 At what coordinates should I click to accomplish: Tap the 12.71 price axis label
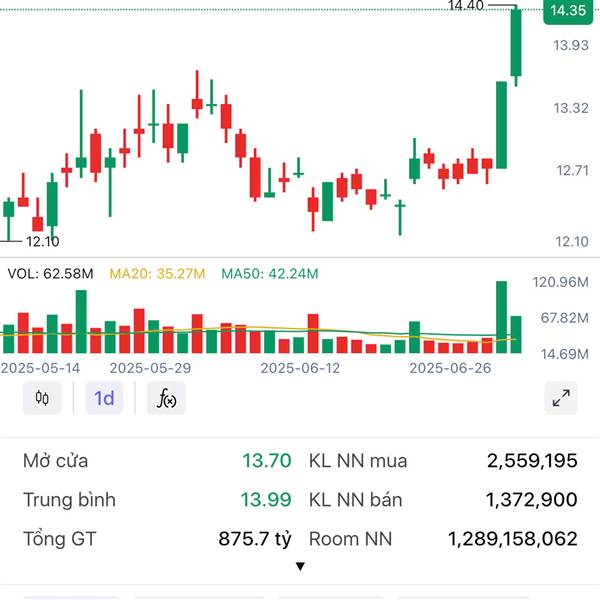pyautogui.click(x=572, y=170)
